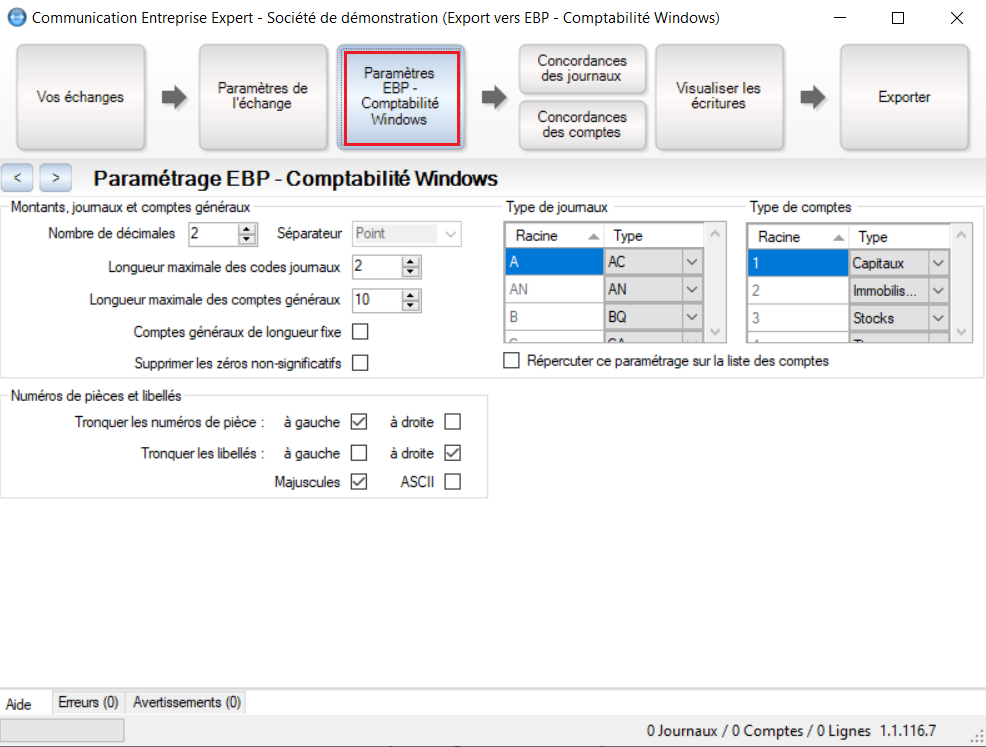The height and width of the screenshot is (747, 986).
Task: Decrease longueur maximale des codes journaux
Action: 411,272
